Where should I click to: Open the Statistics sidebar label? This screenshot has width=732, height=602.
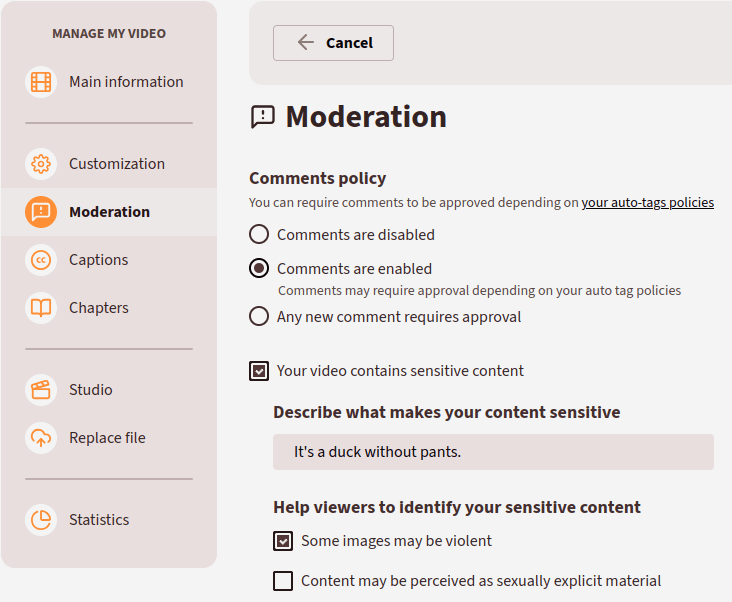click(99, 520)
